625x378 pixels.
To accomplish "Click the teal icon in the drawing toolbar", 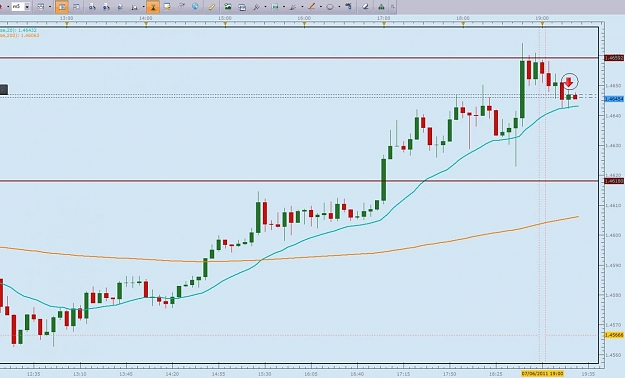I will point(275,7).
